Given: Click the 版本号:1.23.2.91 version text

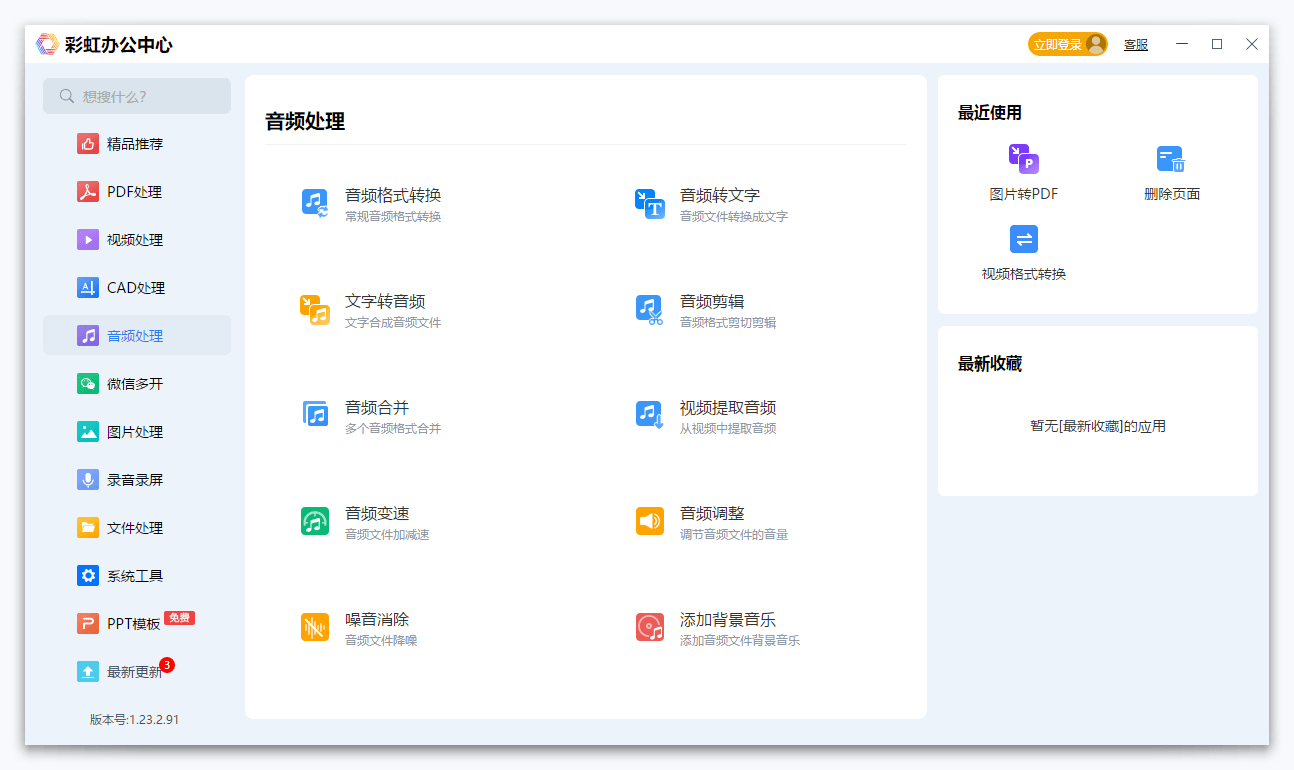Looking at the screenshot, I should point(135,719).
